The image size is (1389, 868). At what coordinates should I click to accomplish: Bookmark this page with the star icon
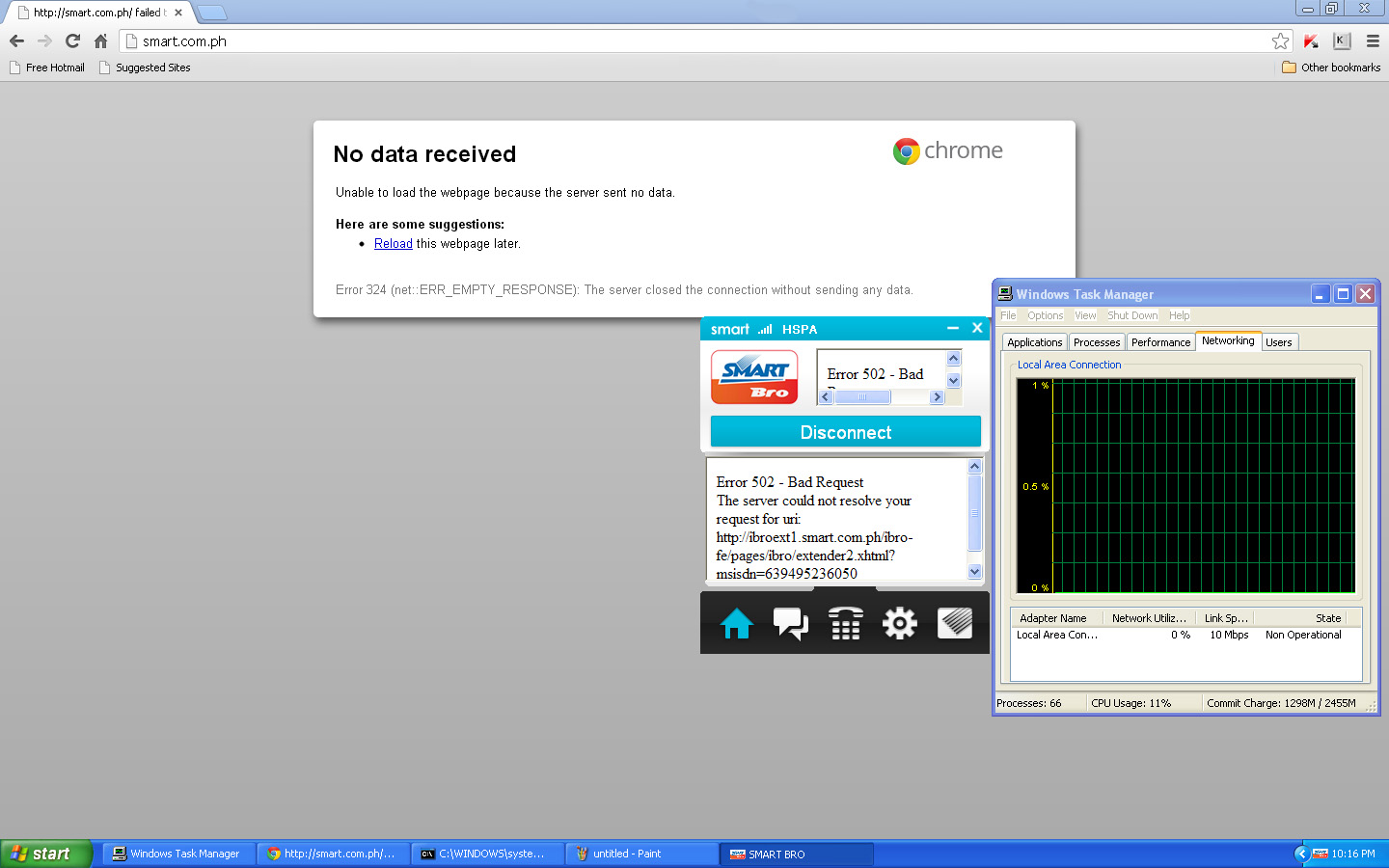[1280, 41]
